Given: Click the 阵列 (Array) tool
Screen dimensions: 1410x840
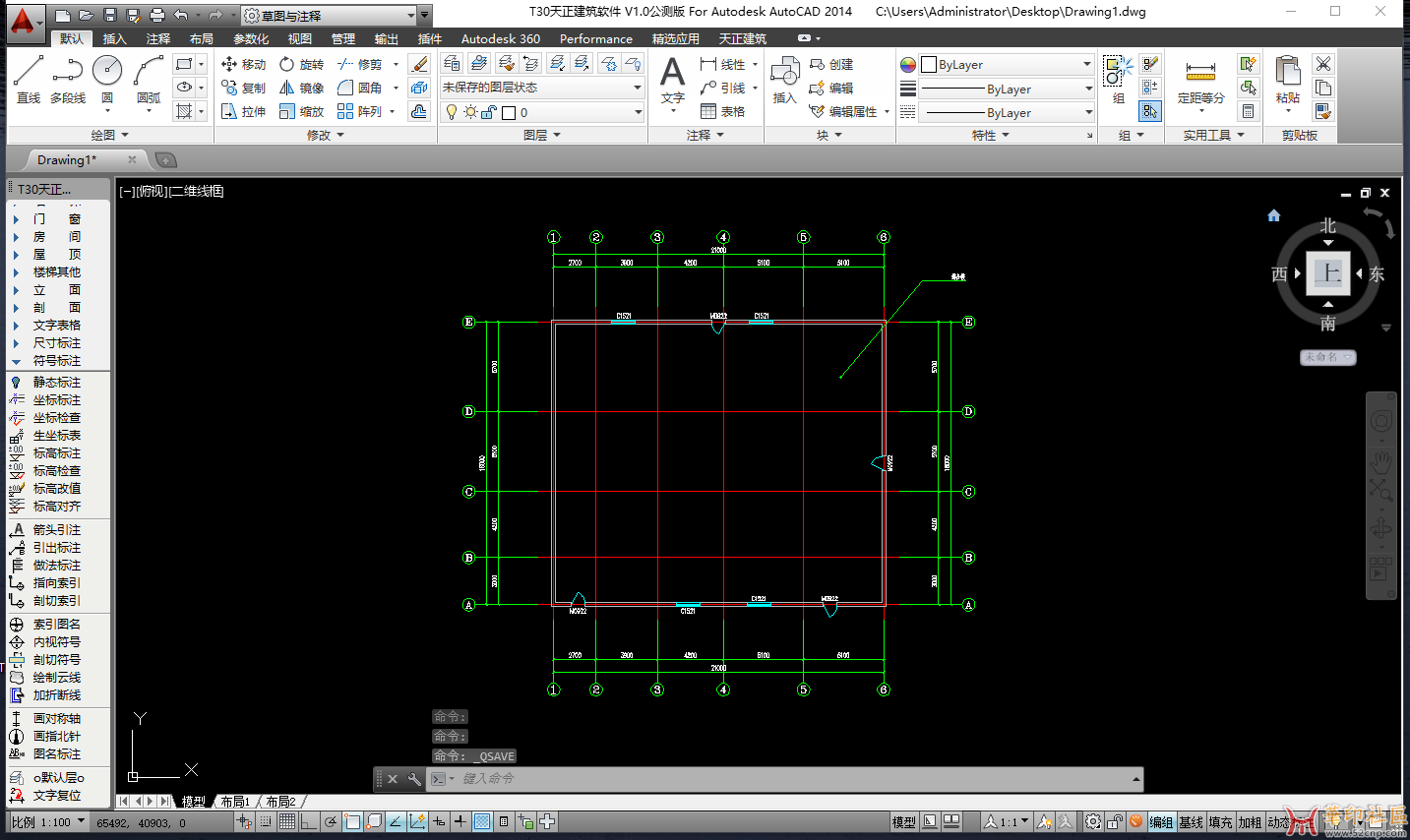Looking at the screenshot, I should pos(359,111).
